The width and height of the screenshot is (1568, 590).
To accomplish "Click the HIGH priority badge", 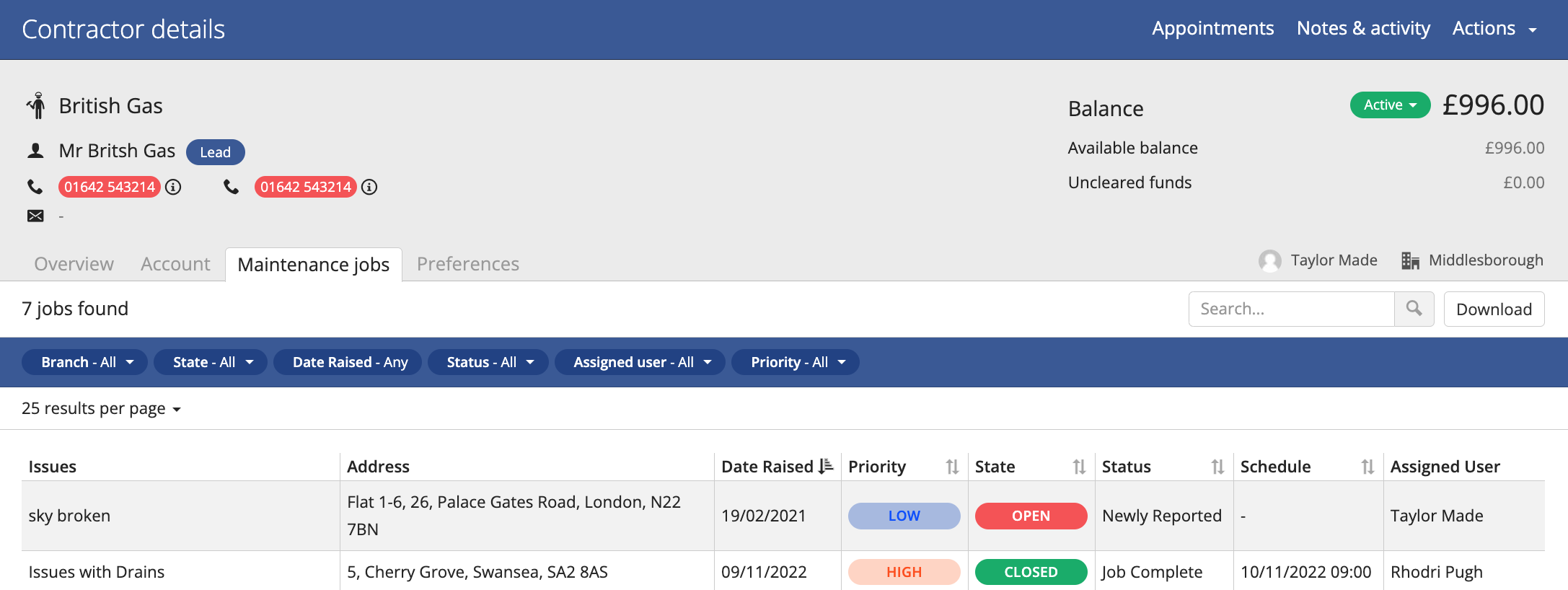I will [904, 572].
